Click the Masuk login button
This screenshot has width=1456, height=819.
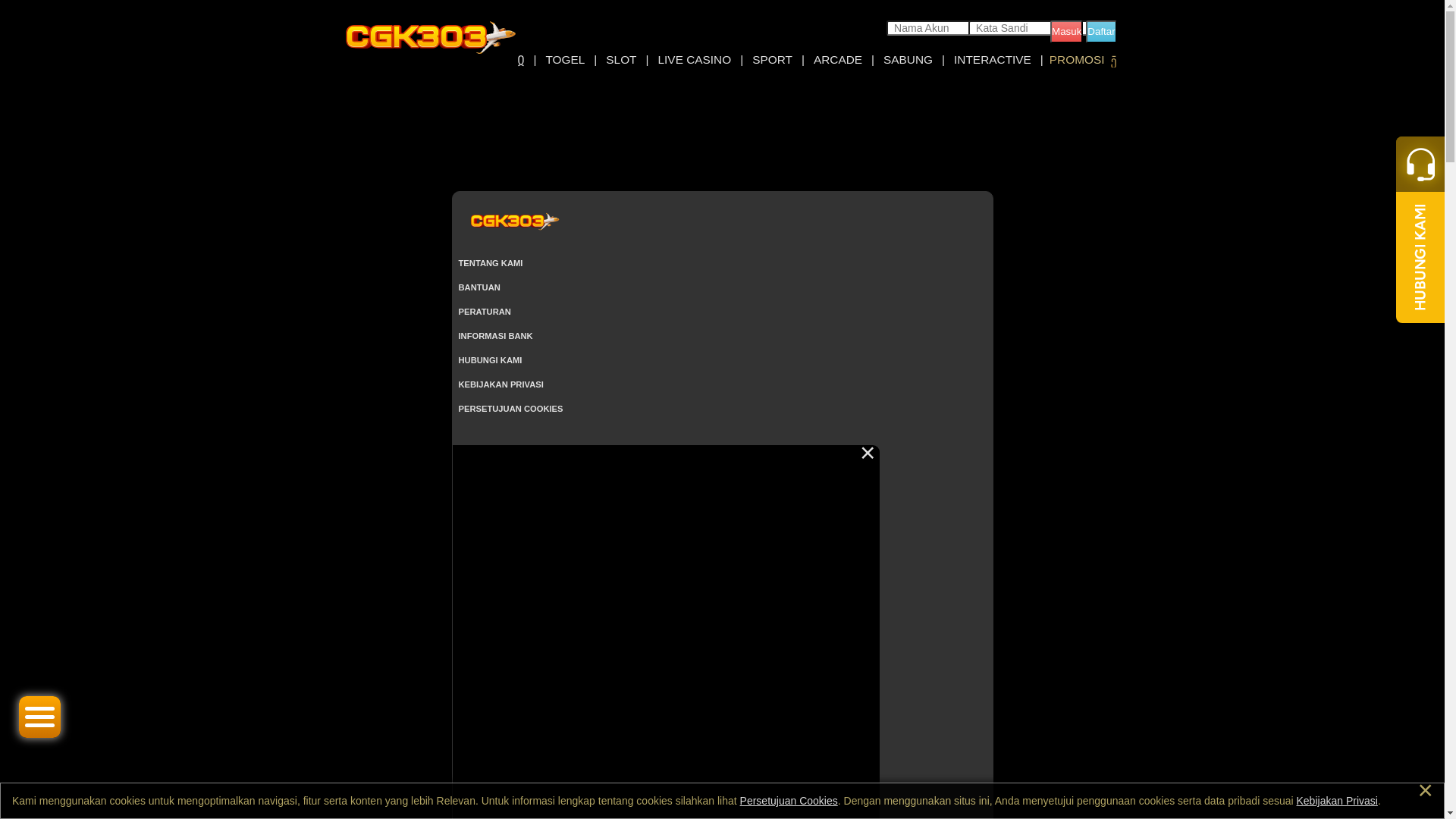coord(1066,31)
